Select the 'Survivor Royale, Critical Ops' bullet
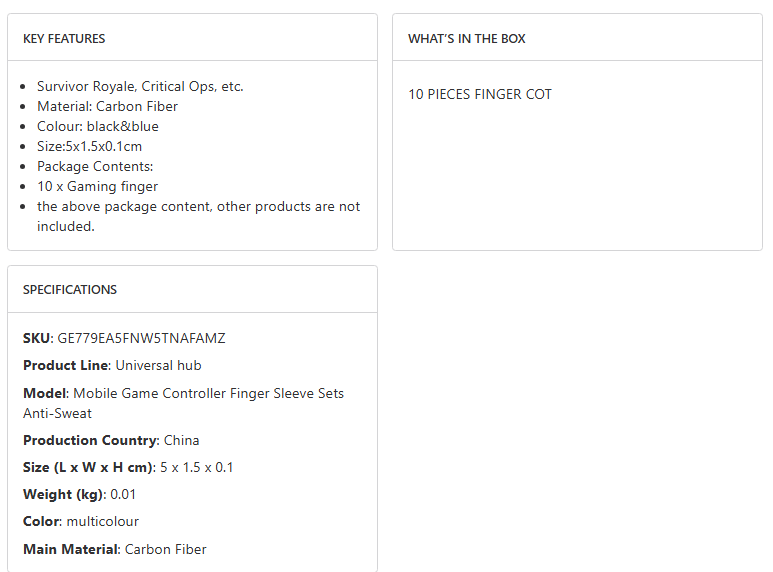 pos(140,87)
